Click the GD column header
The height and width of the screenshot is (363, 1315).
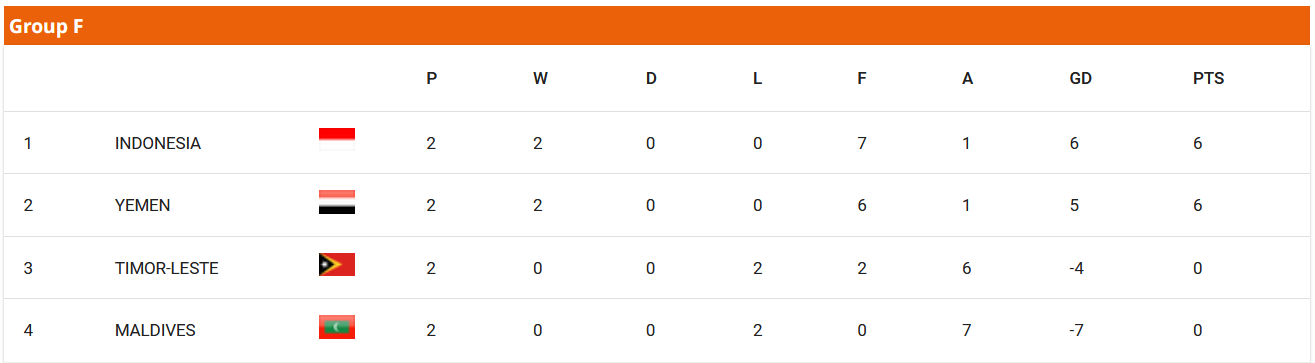point(1080,78)
